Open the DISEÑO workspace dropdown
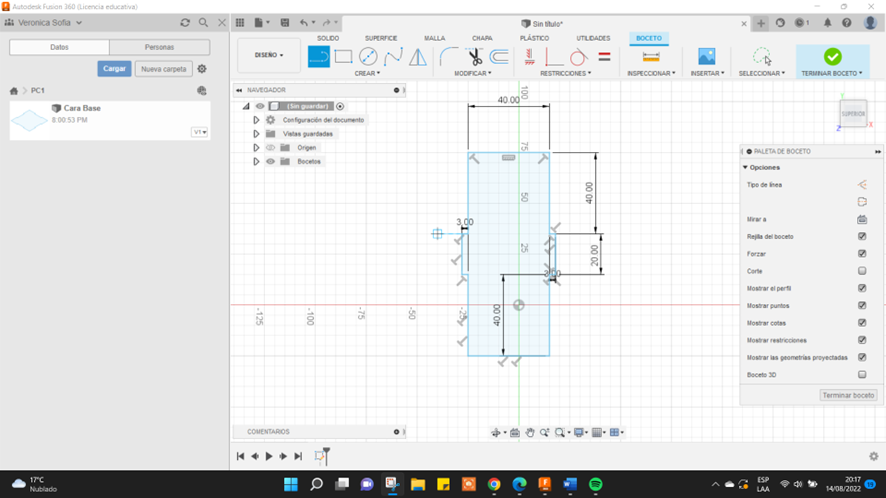The width and height of the screenshot is (886, 498). coord(269,55)
